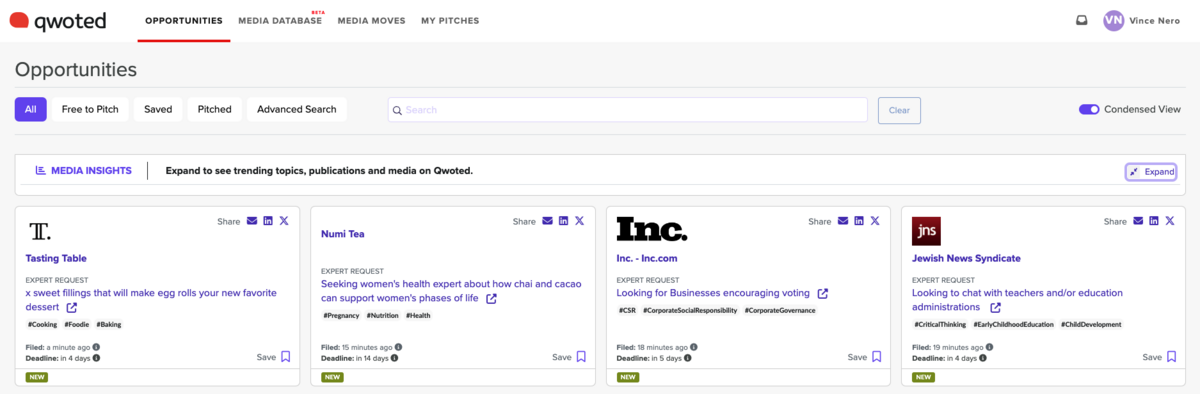Image resolution: width=1200 pixels, height=394 pixels.
Task: Open Jewish News Syndicate publication link
Action: (x=967, y=258)
